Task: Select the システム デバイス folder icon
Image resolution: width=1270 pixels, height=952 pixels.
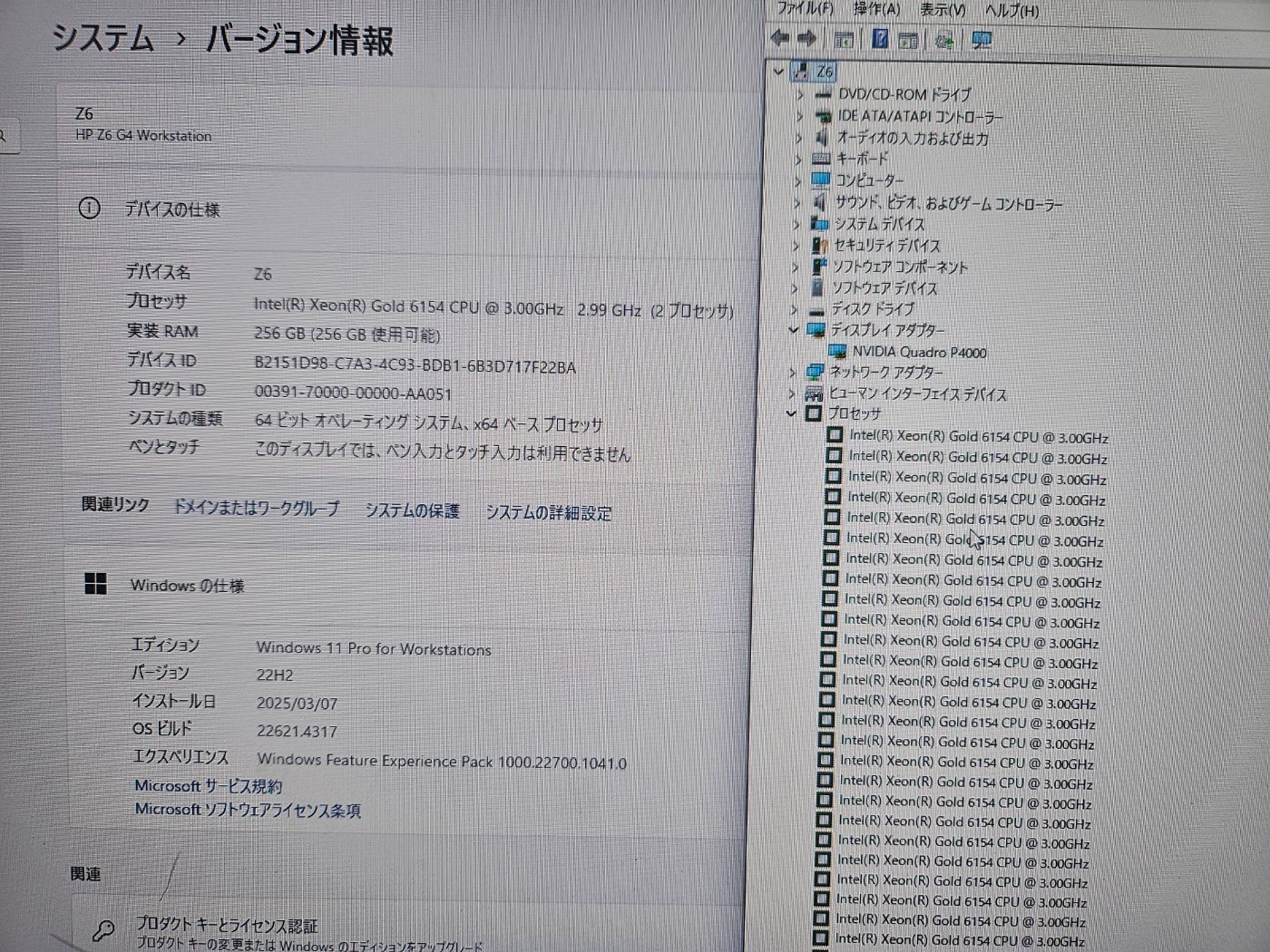Action: [820, 223]
